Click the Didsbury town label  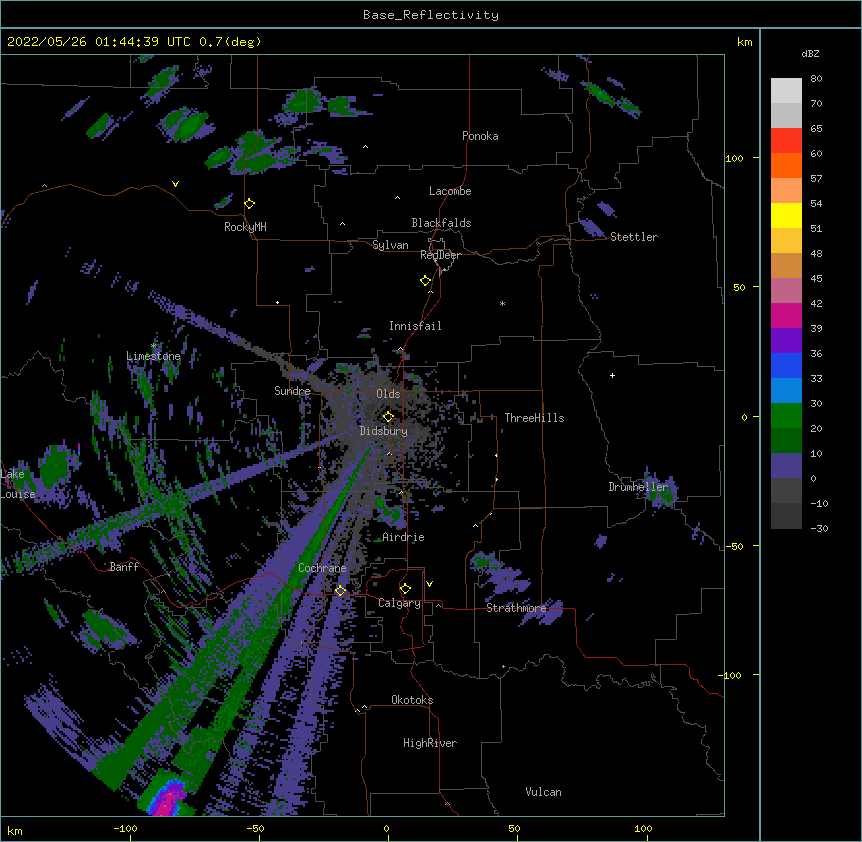tap(384, 431)
